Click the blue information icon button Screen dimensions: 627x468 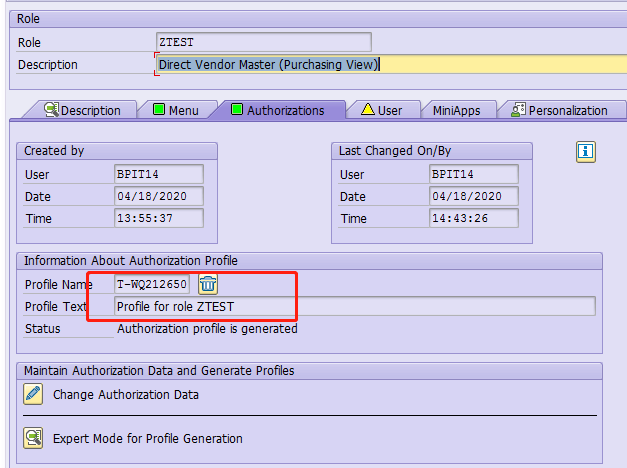(586, 152)
